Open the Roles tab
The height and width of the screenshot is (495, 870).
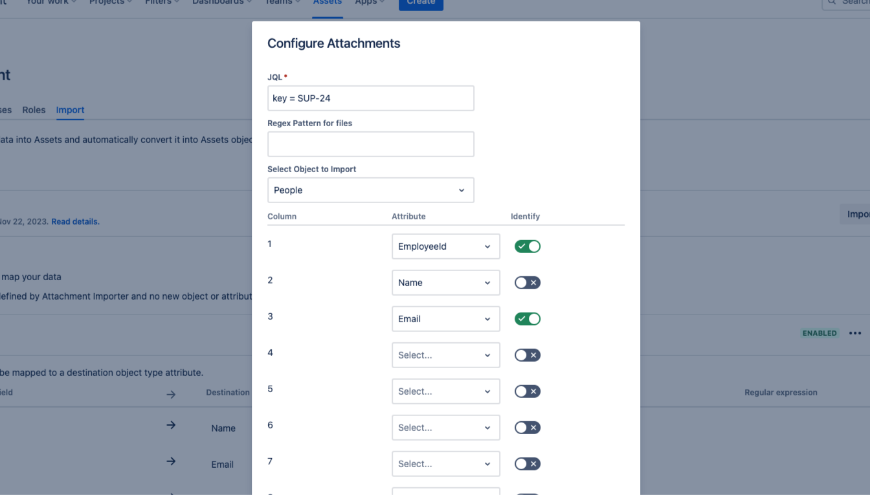tap(34, 110)
